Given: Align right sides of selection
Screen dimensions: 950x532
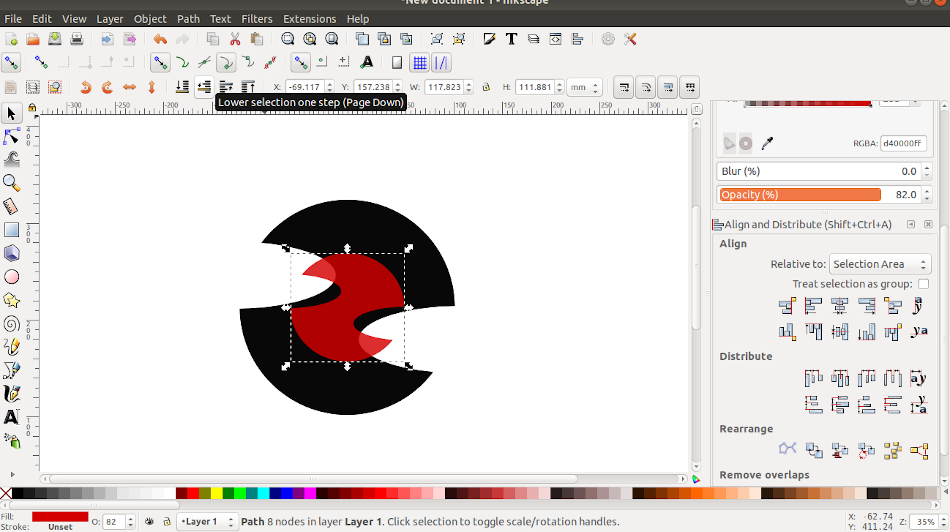Looking at the screenshot, I should click(x=866, y=306).
